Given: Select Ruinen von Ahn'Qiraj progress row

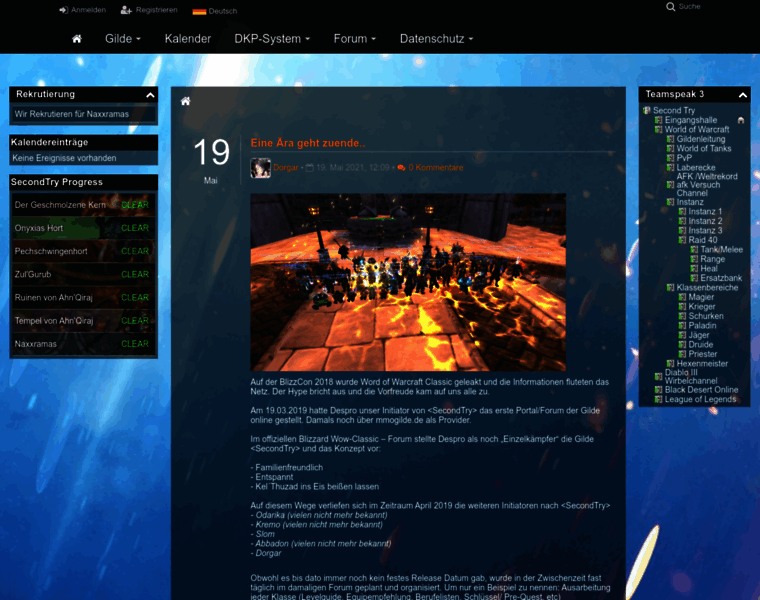Looking at the screenshot, I should pos(83,298).
